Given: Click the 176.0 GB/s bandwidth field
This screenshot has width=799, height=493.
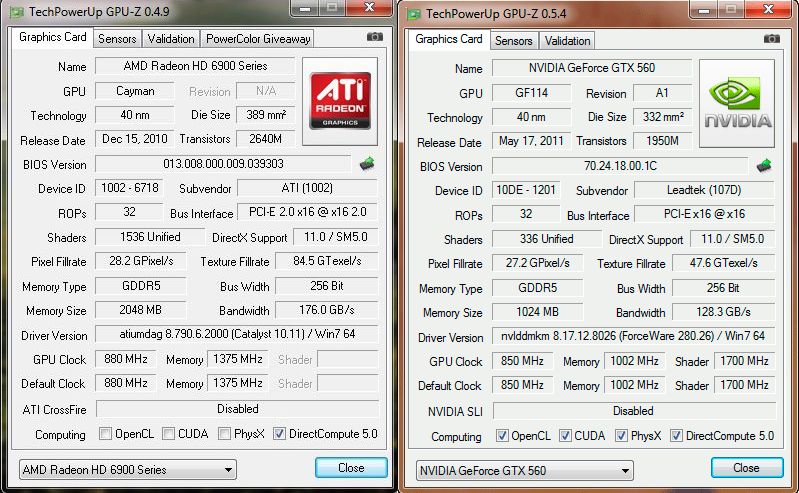Looking at the screenshot, I should (x=327, y=310).
